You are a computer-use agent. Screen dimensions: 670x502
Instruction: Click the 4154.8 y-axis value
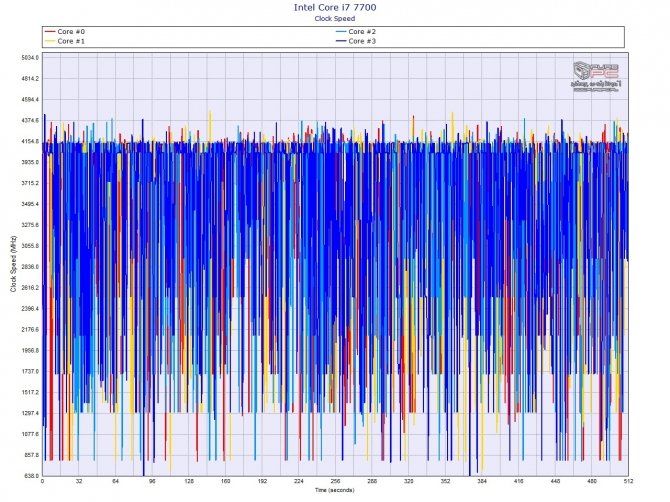point(30,141)
